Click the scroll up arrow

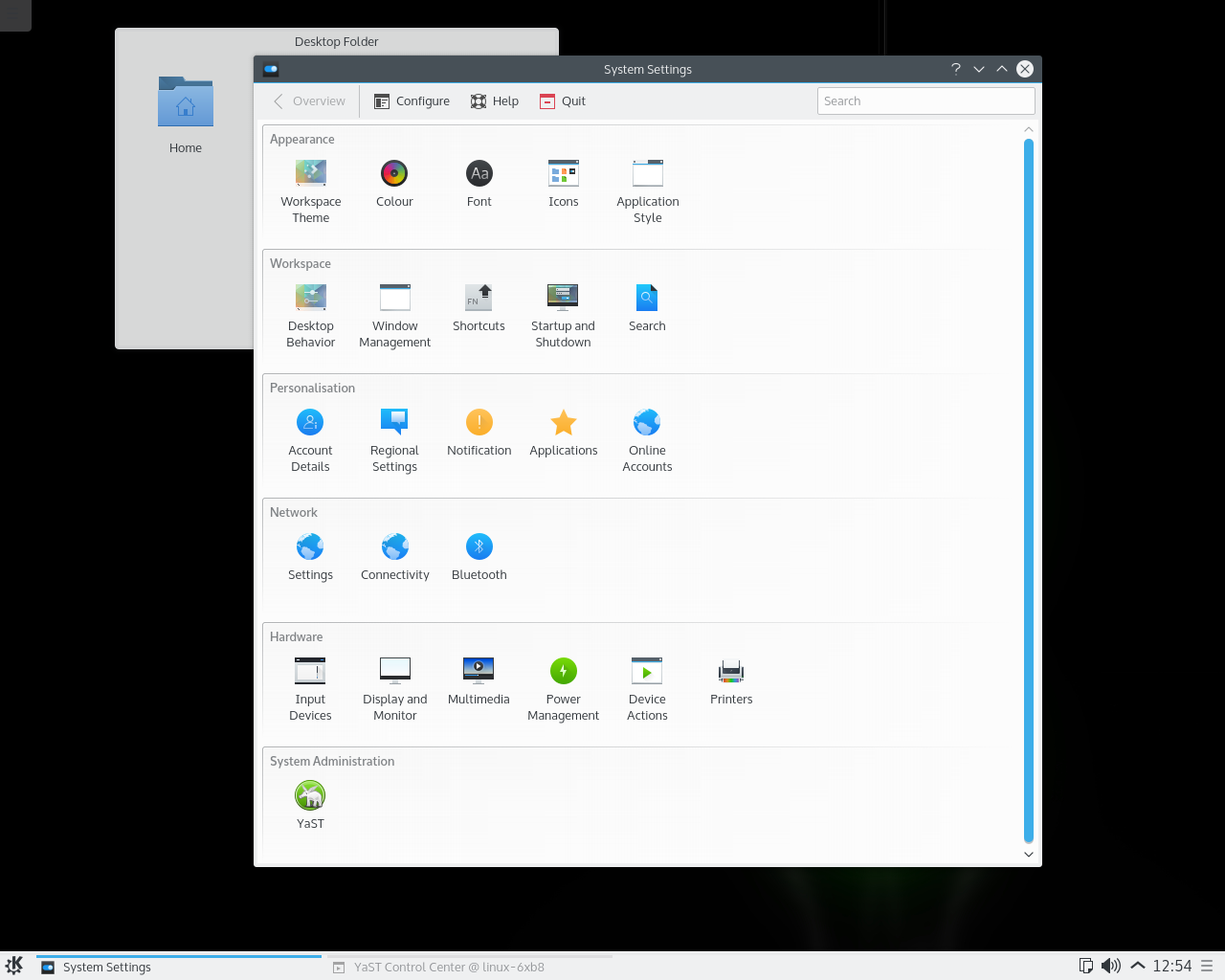[1029, 129]
